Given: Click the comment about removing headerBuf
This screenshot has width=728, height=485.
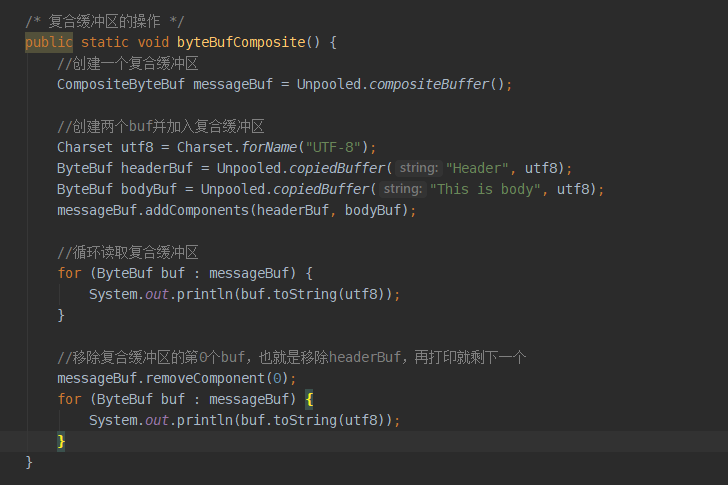Looking at the screenshot, I should click(x=292, y=357).
